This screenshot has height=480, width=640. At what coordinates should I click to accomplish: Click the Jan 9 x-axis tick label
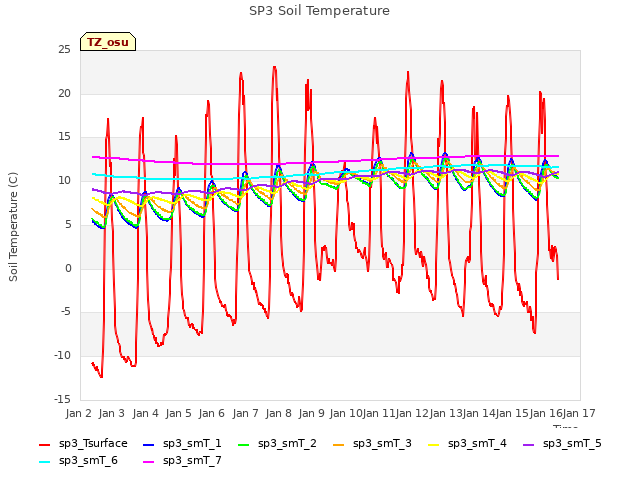pyautogui.click(x=312, y=413)
